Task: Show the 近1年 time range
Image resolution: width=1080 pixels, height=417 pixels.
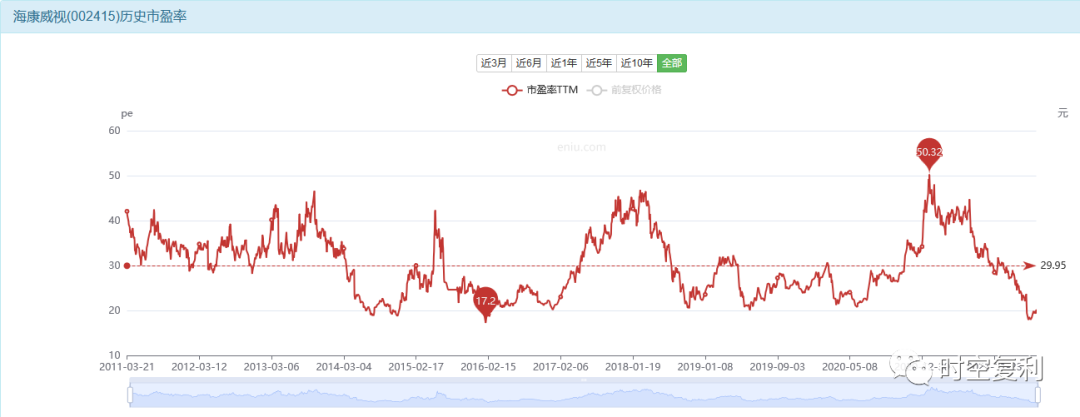Action: point(563,63)
